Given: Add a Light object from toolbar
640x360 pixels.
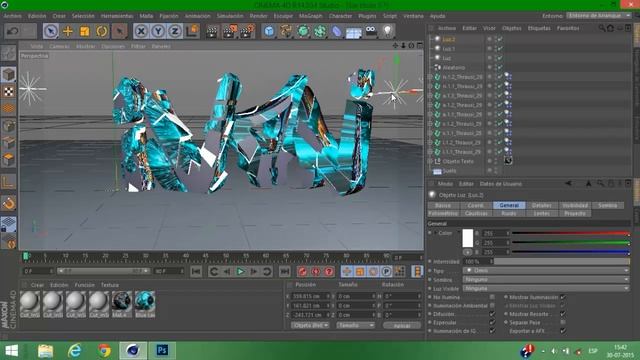Looking at the screenshot, I should pyautogui.click(x=387, y=31).
